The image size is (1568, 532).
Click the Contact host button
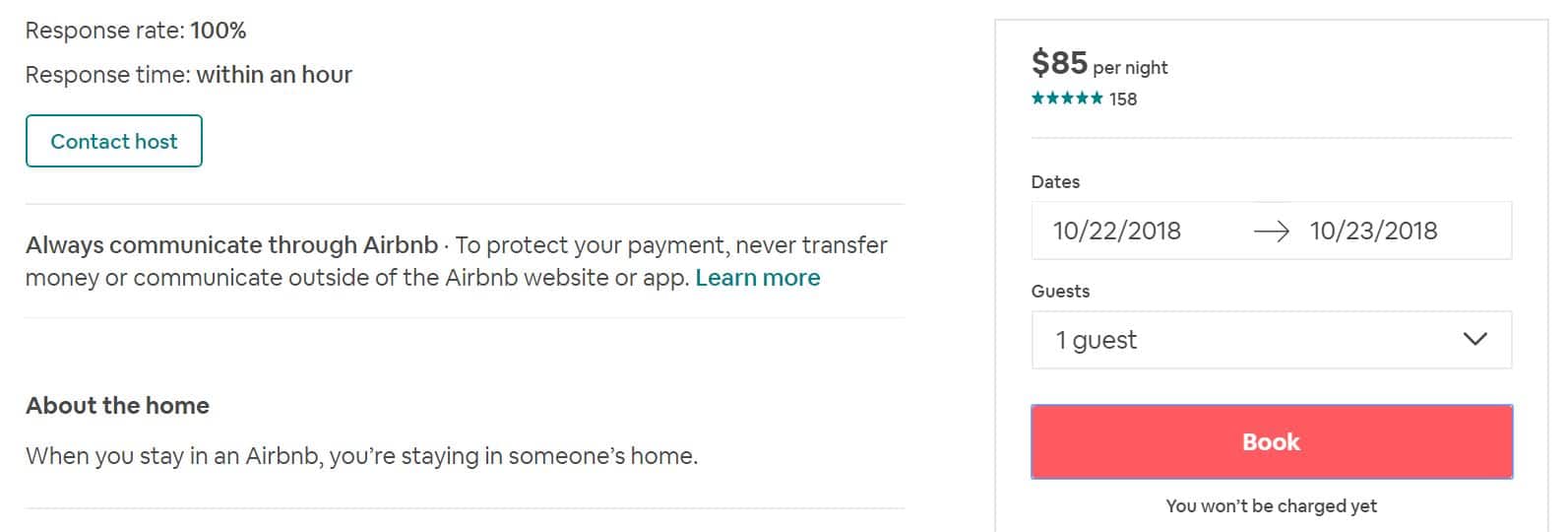(x=114, y=141)
